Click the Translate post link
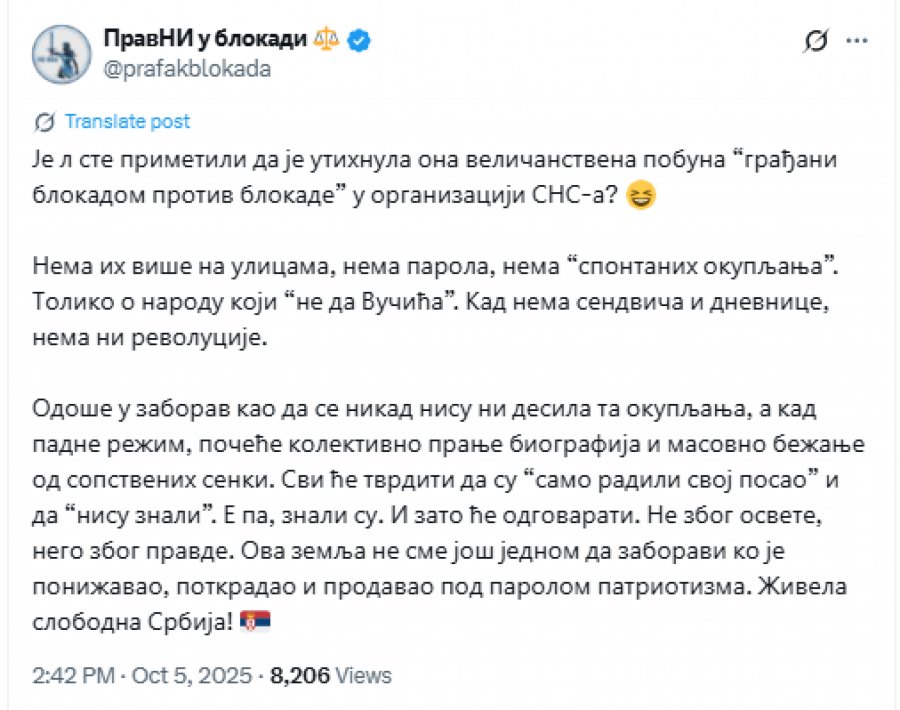This screenshot has width=900, height=710. pyautogui.click(x=127, y=122)
